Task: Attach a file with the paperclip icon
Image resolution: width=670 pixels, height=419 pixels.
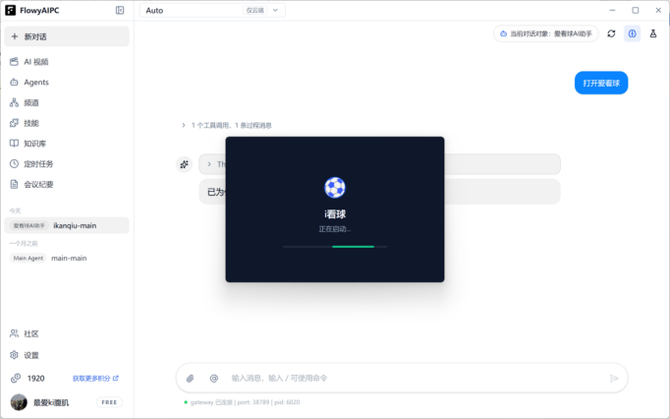Action: (x=190, y=378)
